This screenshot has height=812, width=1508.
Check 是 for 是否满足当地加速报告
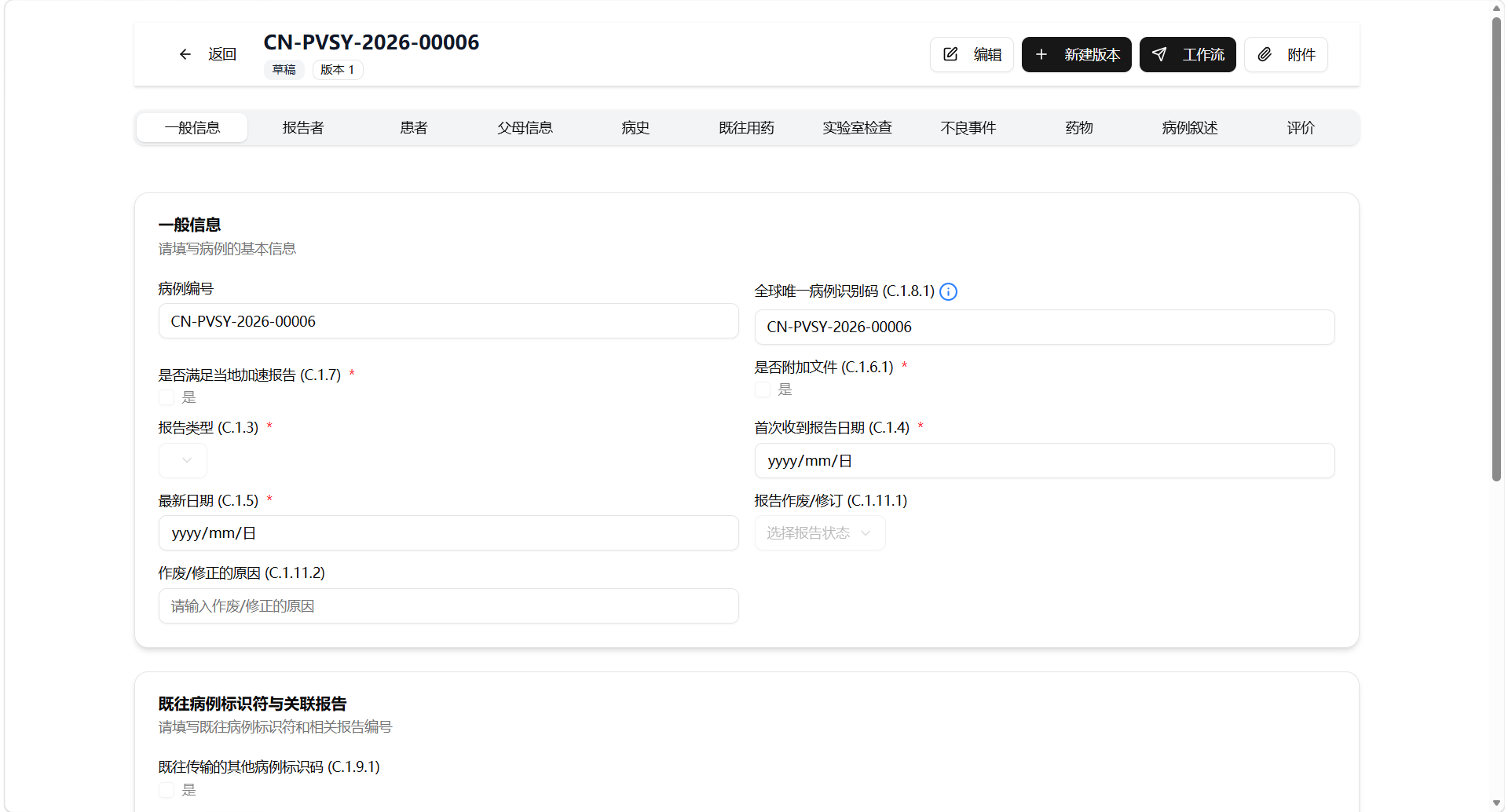[x=167, y=397]
